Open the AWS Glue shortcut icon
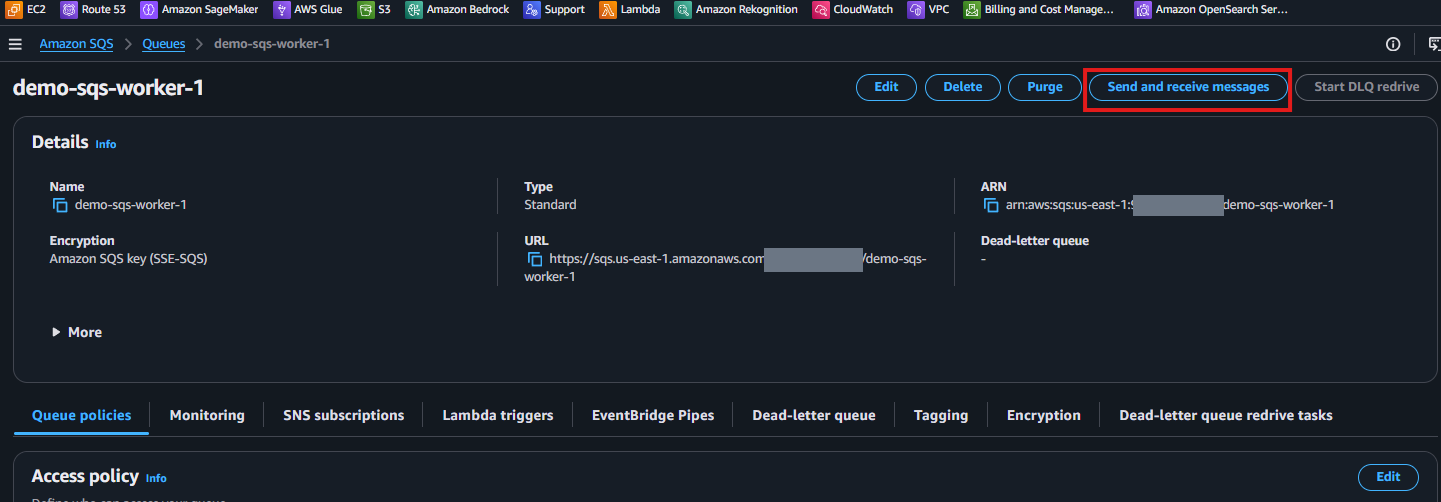This screenshot has width=1441, height=502. pyautogui.click(x=281, y=10)
